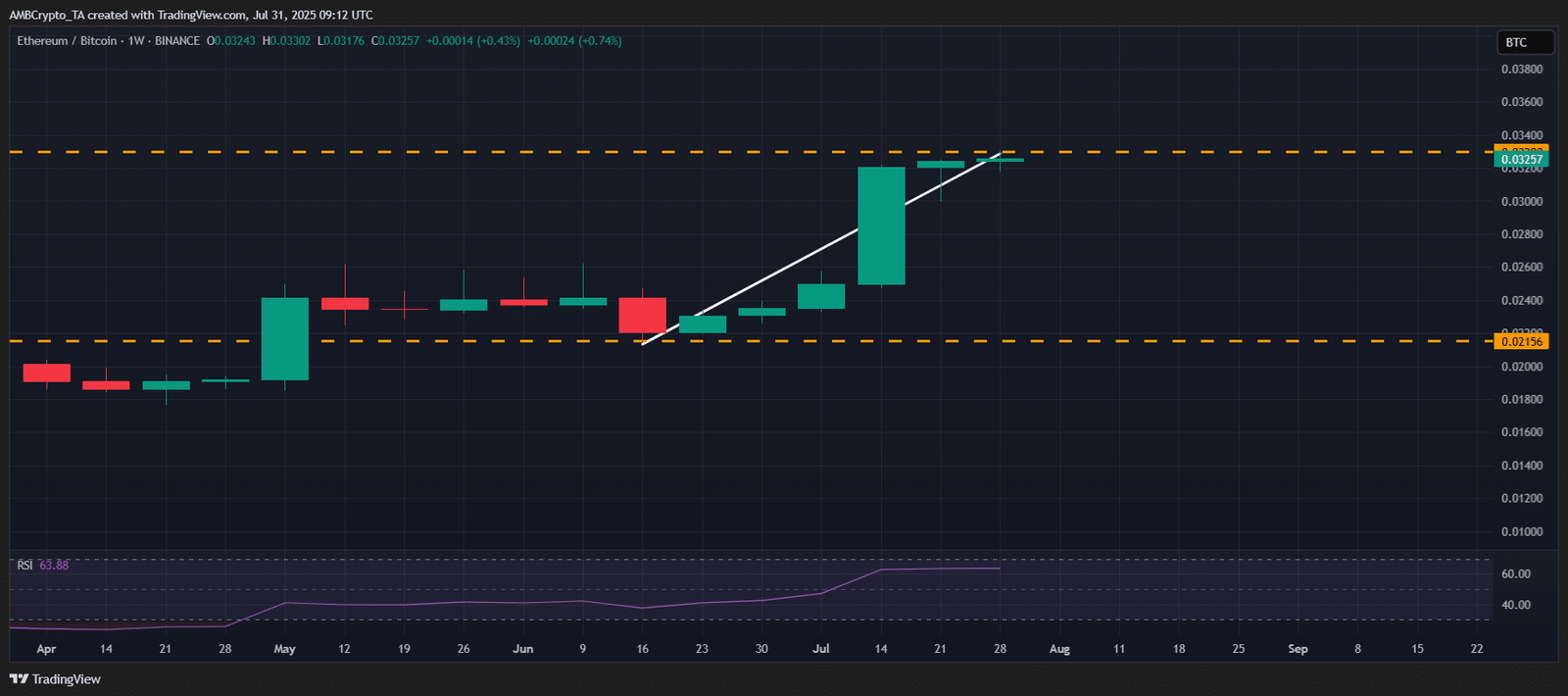Click the 1W timeframe in chart title

[136, 41]
